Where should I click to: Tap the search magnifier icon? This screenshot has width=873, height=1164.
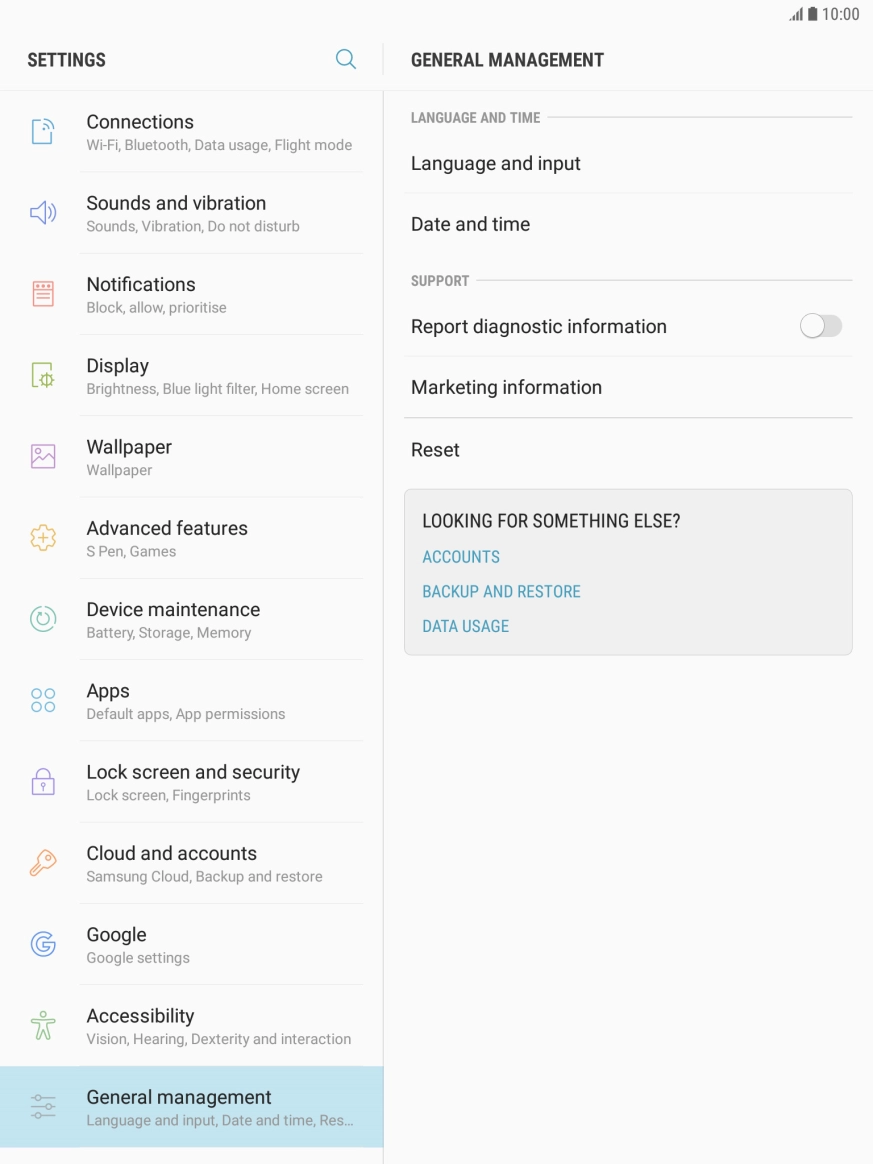pos(345,59)
